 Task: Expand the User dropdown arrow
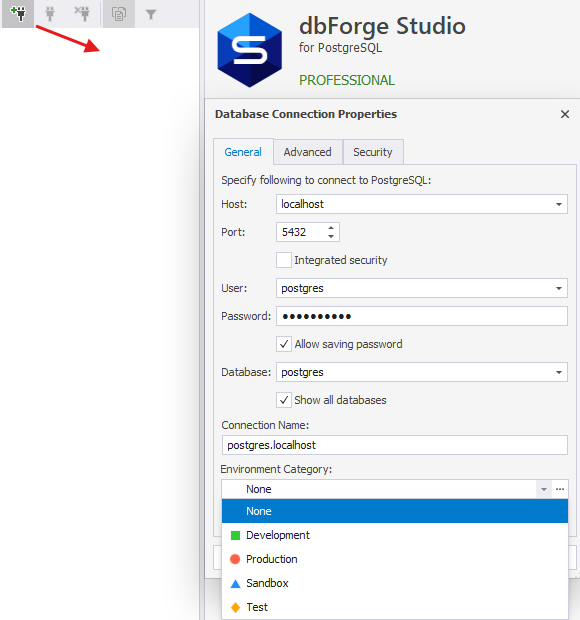559,288
